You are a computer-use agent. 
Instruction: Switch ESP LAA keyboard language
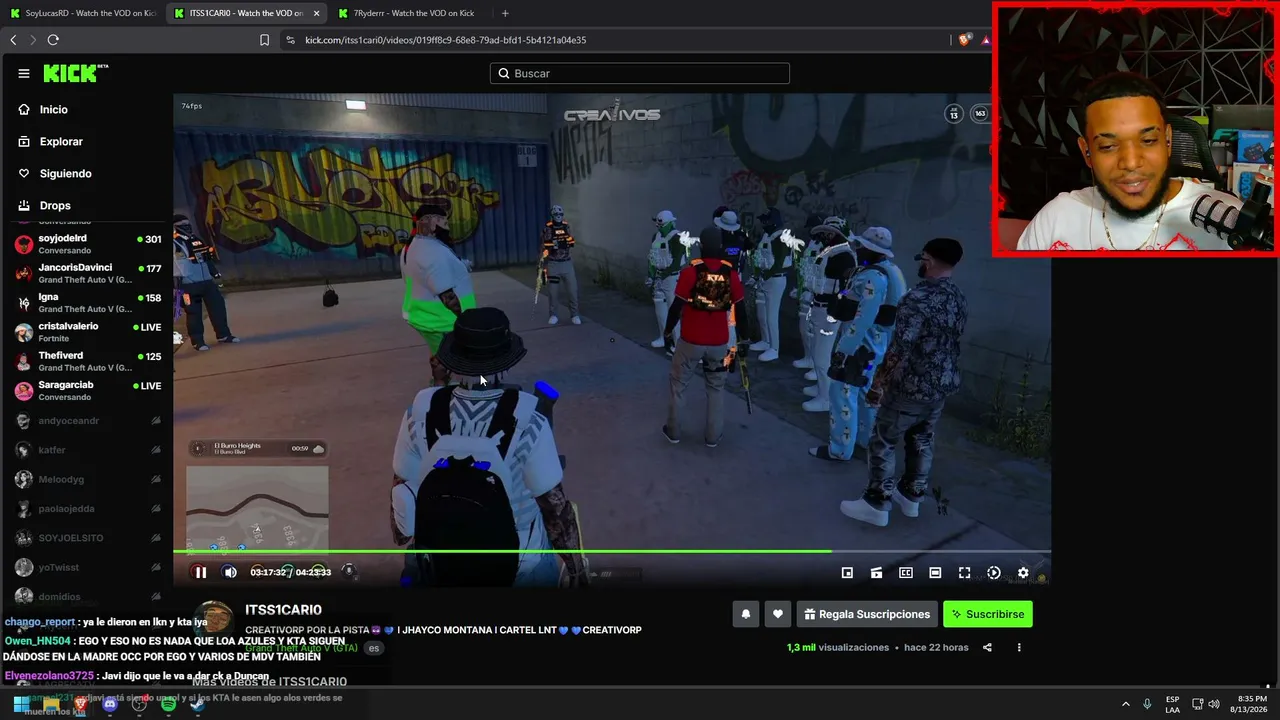tap(1172, 704)
